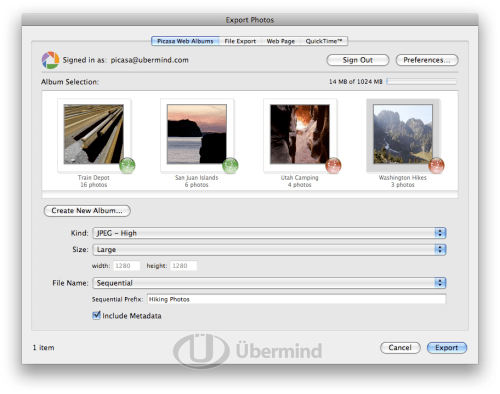Screen dimensions: 500x394
Task: Cancel the export dialog
Action: click(400, 348)
